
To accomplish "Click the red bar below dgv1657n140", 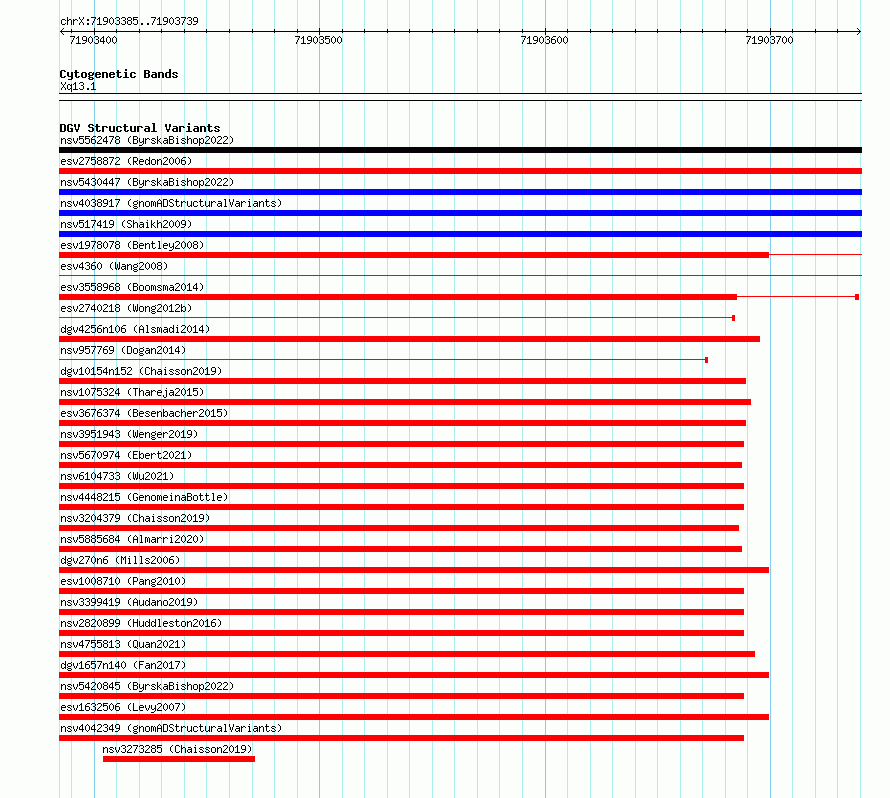I will pyautogui.click(x=414, y=675).
